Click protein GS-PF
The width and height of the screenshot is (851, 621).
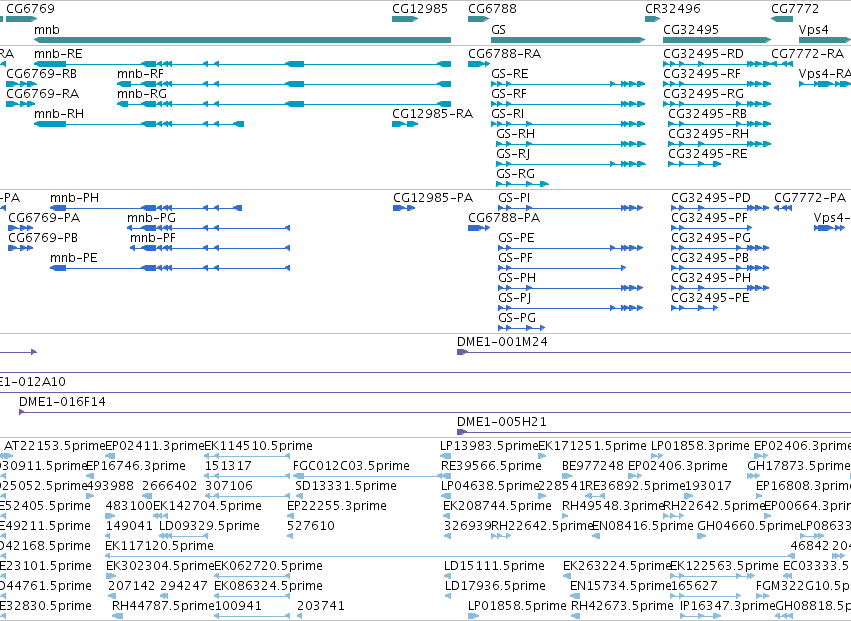562,268
